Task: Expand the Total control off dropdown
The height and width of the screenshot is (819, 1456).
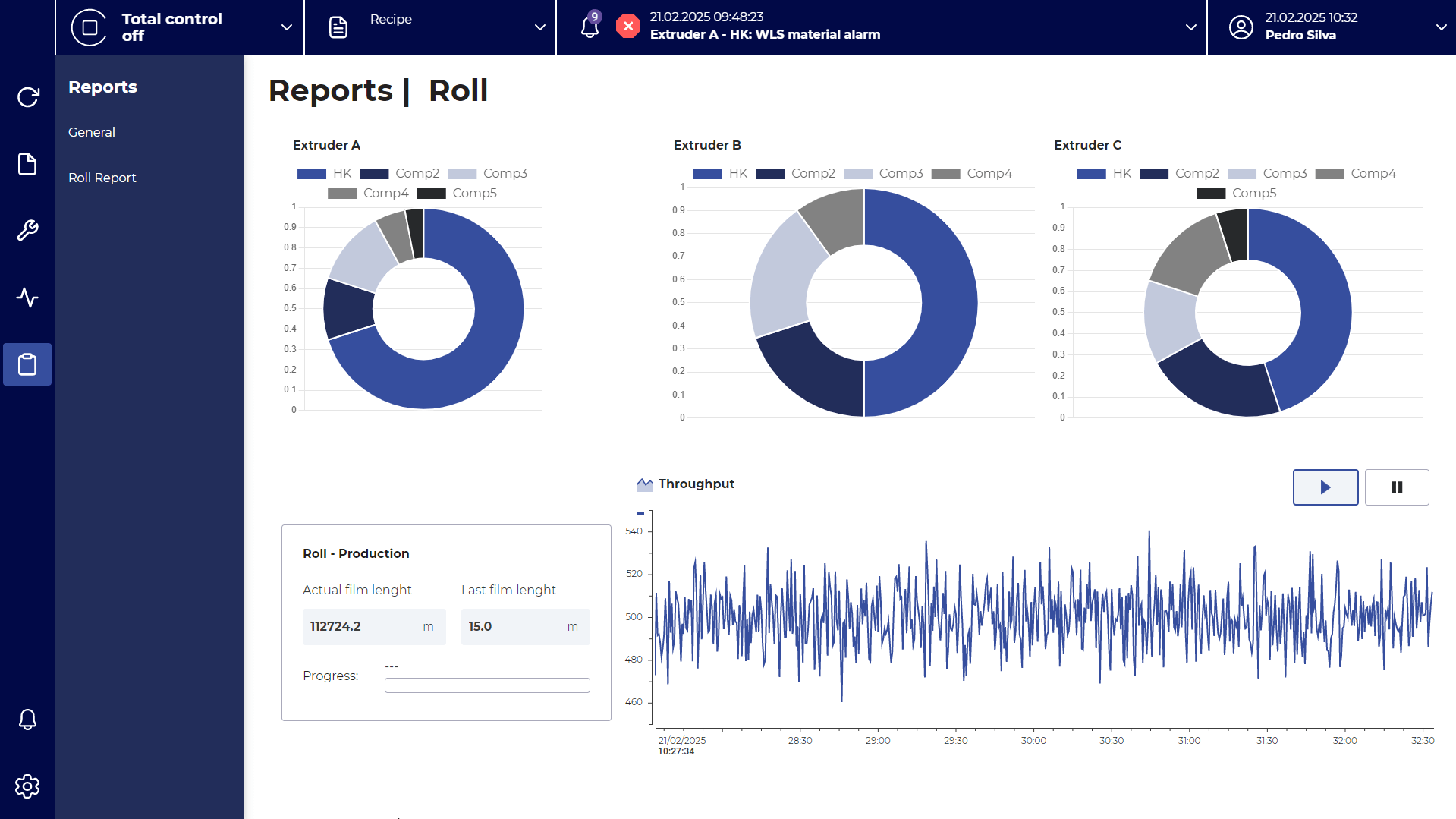Action: pyautogui.click(x=286, y=27)
